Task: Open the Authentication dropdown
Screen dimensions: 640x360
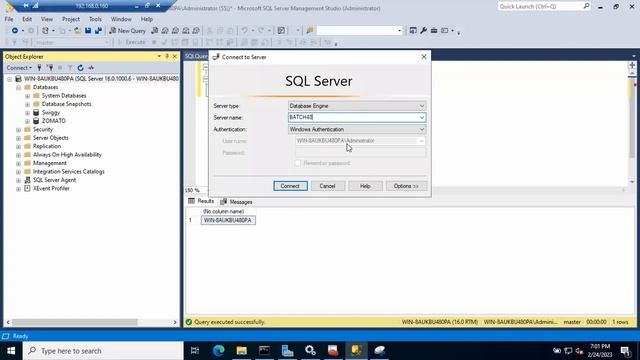Action: (422, 129)
